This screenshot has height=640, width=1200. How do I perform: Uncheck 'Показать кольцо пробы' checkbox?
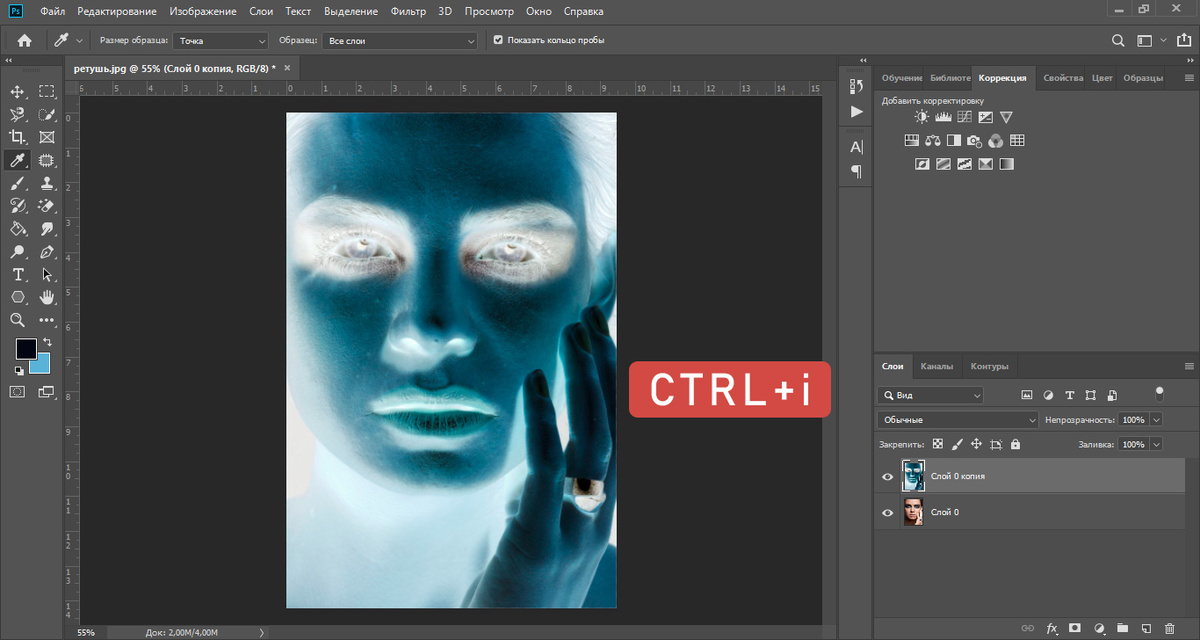(499, 41)
